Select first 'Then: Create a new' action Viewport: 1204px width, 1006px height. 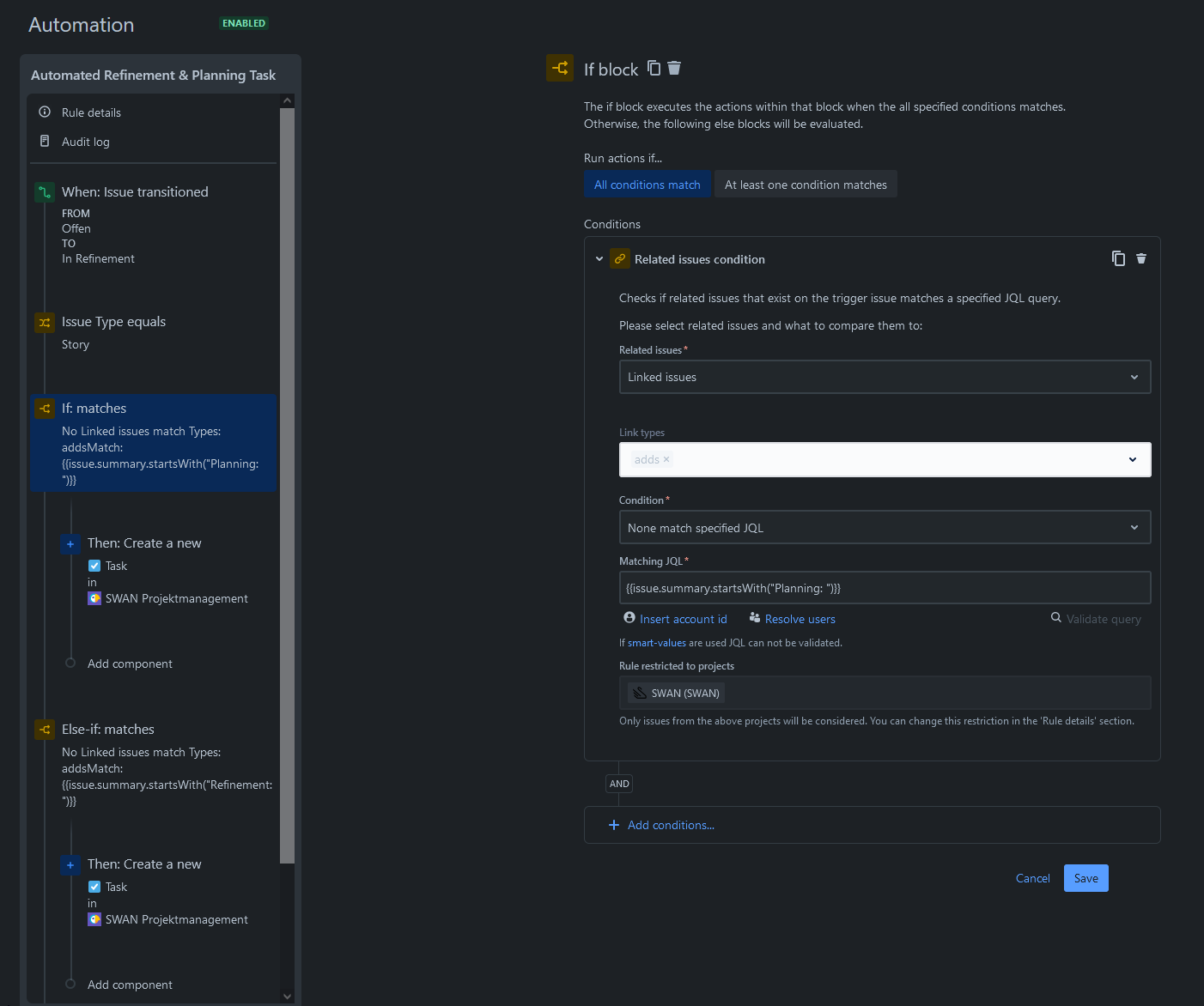[144, 543]
